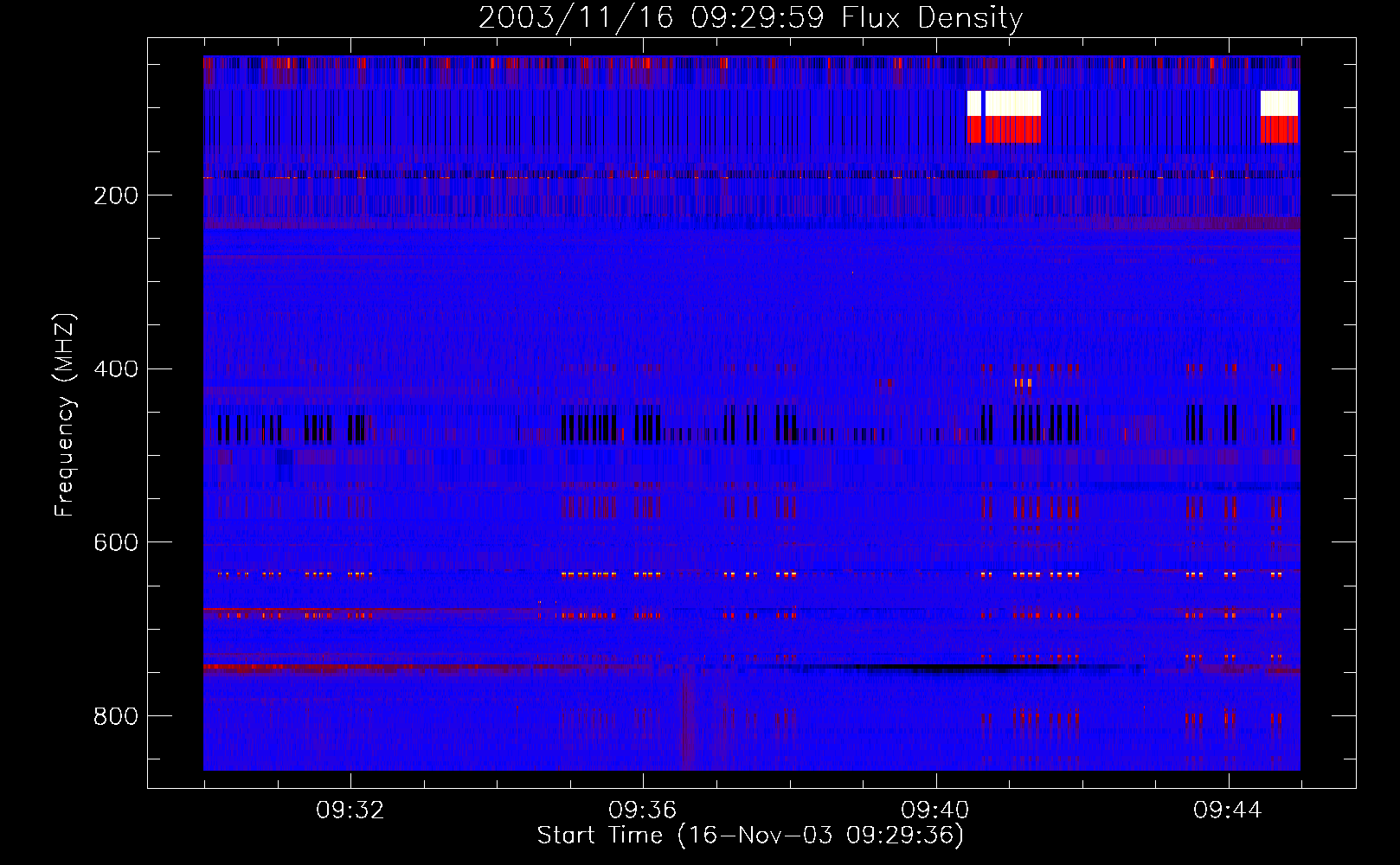Click the 'Start Time (16-Nov-03 09:29:36)' axis label
Viewport: 1400px width, 865px height.
pyautogui.click(x=750, y=836)
